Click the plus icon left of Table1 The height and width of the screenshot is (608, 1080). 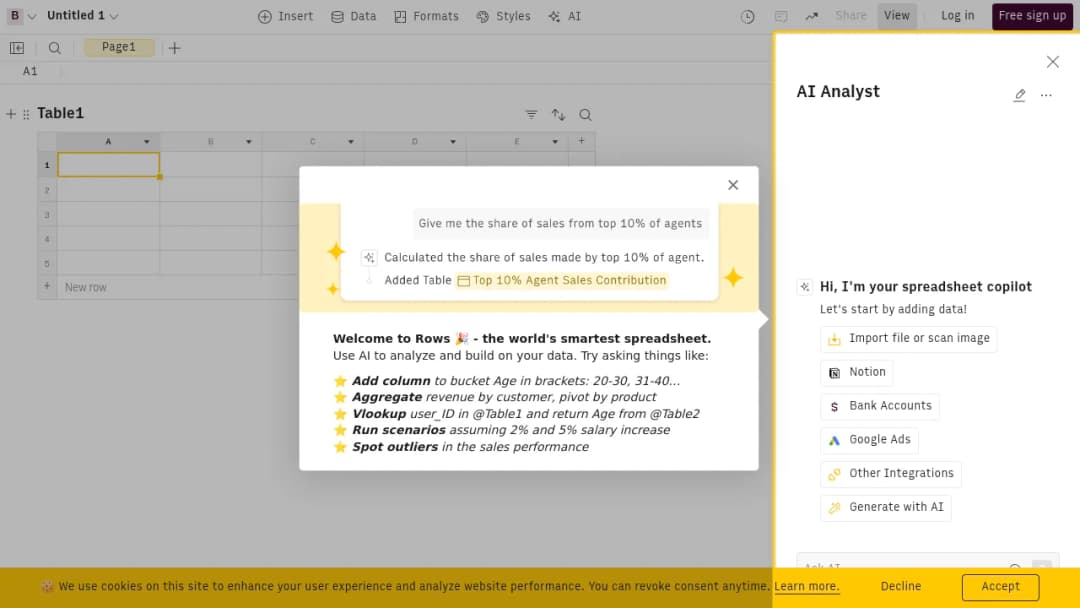(10, 114)
